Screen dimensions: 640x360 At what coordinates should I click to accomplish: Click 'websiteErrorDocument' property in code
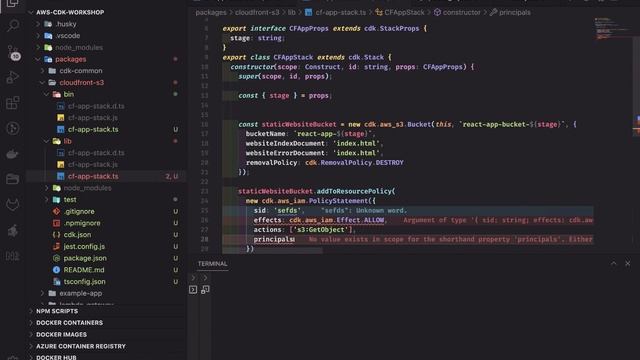coord(285,153)
